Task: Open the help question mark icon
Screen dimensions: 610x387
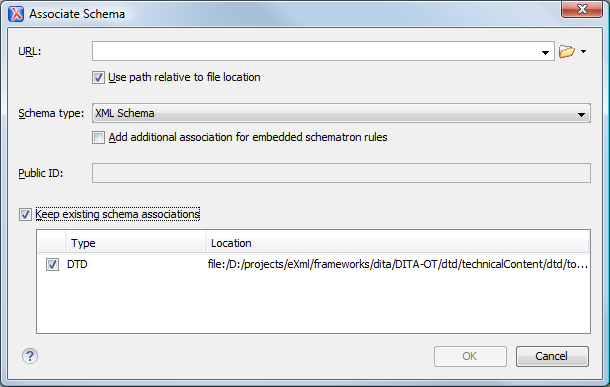Action: [30, 356]
